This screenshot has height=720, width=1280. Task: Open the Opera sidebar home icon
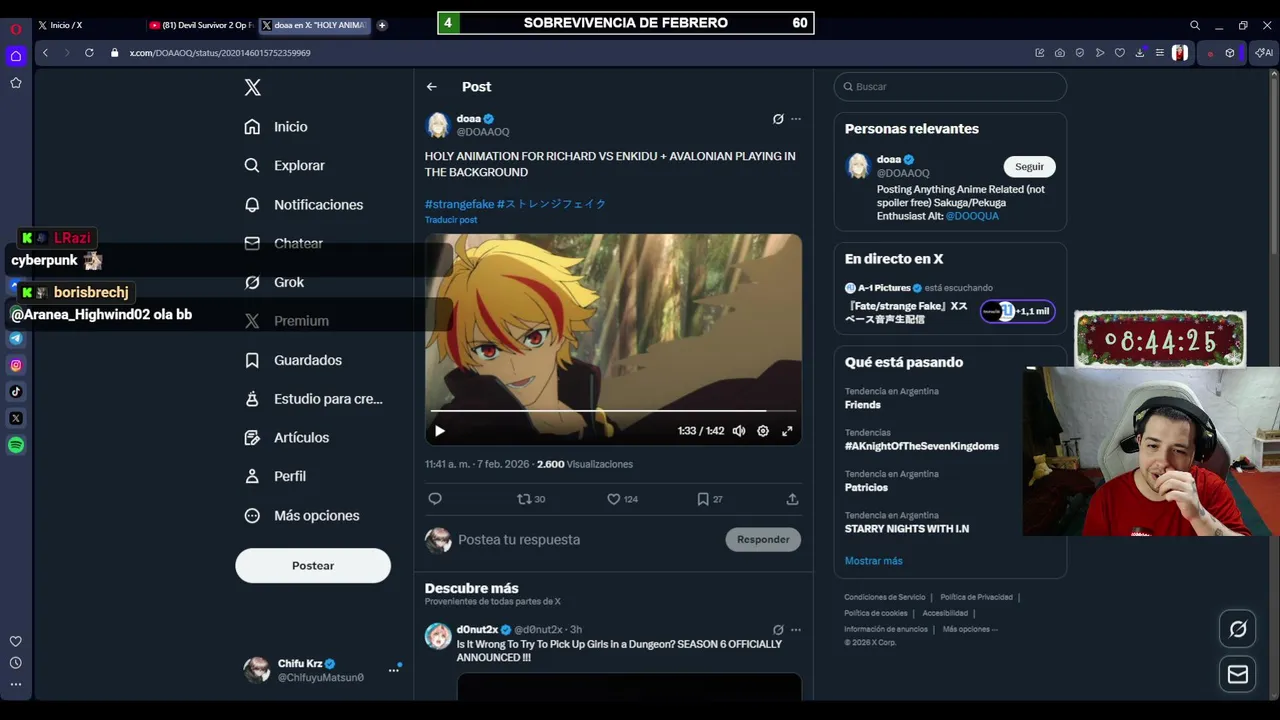click(16, 56)
